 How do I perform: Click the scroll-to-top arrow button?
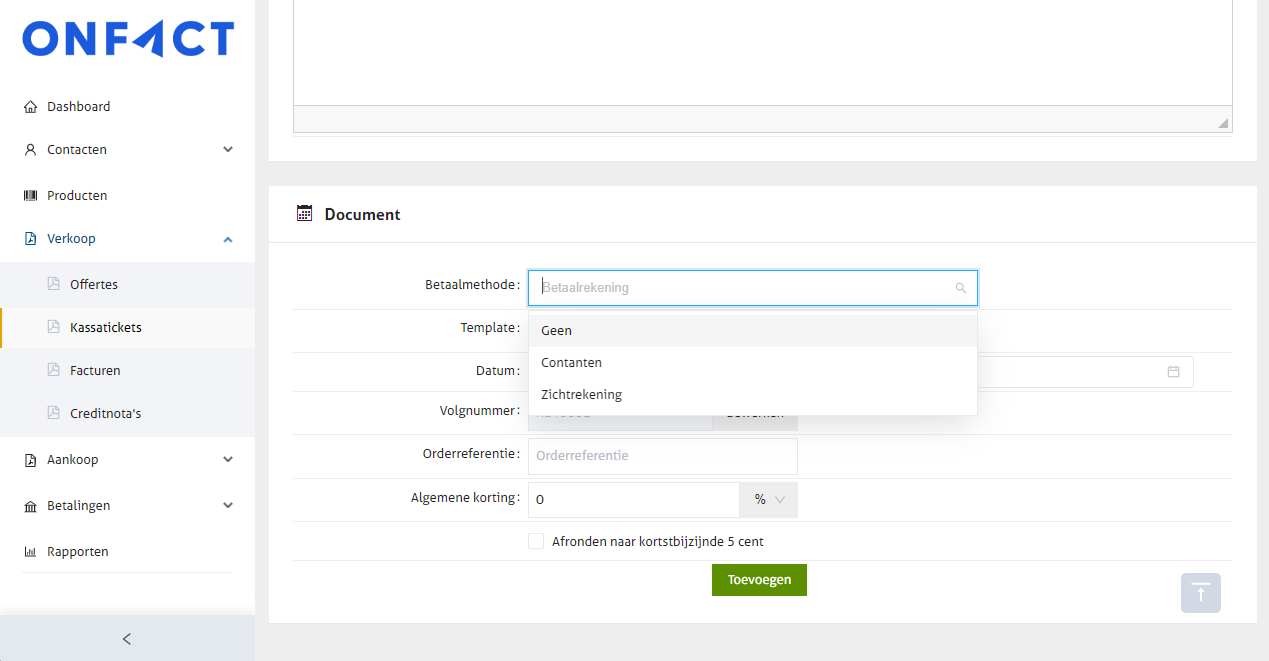1200,593
